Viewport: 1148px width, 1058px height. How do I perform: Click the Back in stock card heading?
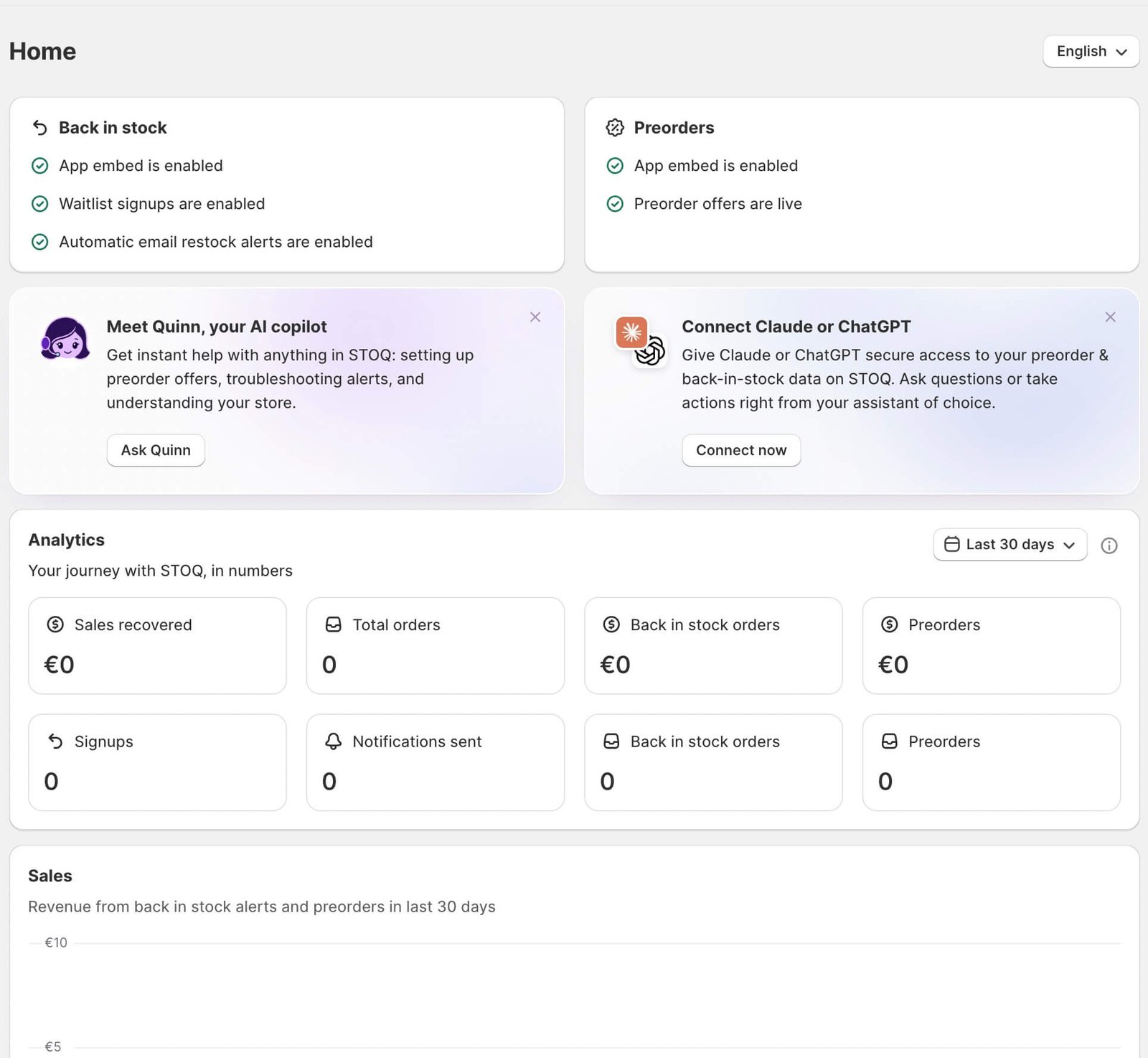tap(113, 128)
